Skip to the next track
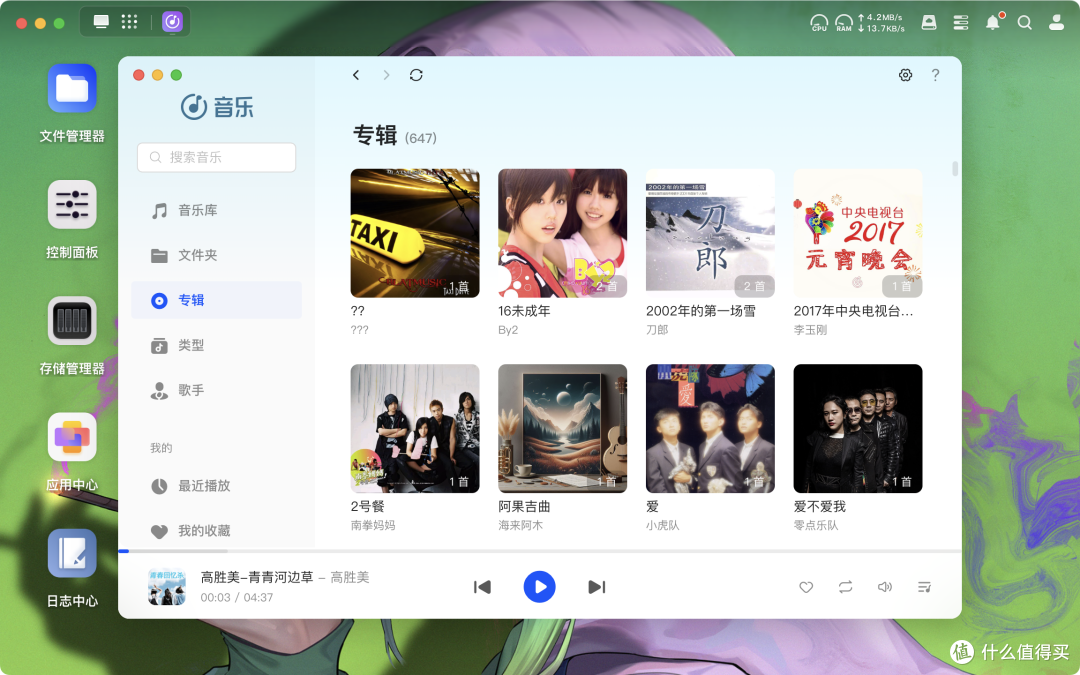 596,587
